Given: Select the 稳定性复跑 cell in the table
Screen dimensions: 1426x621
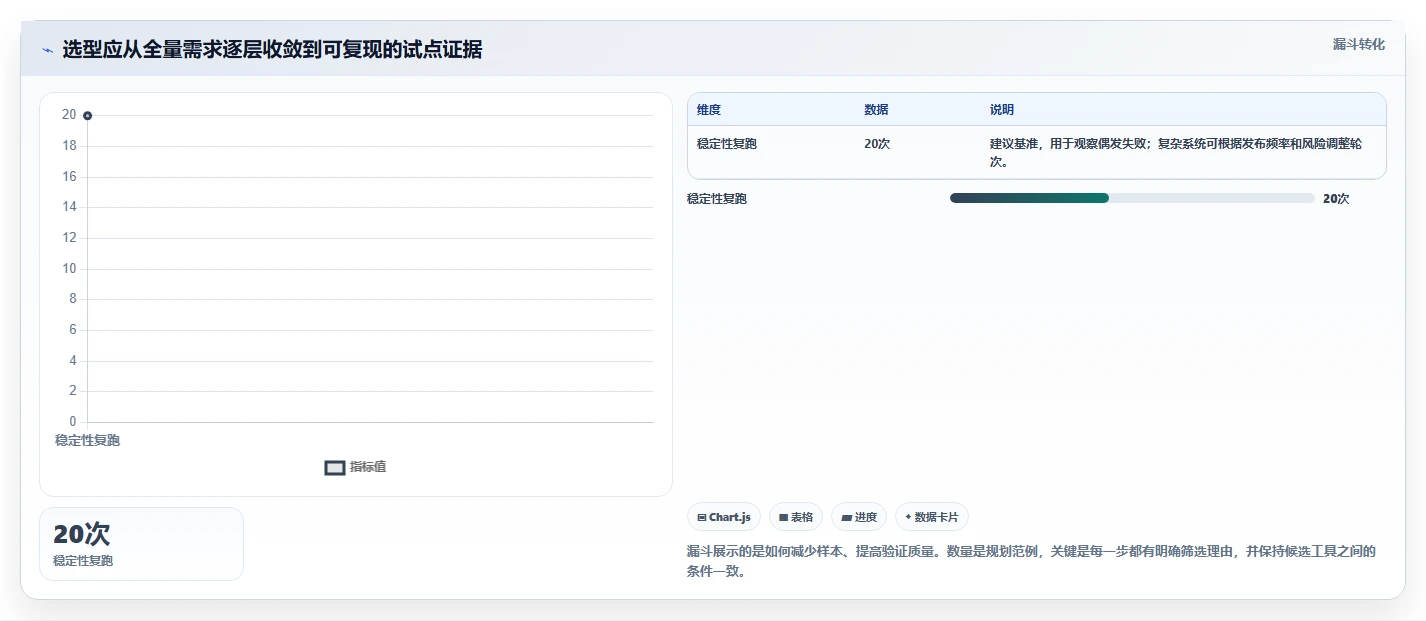Looking at the screenshot, I should tap(727, 144).
